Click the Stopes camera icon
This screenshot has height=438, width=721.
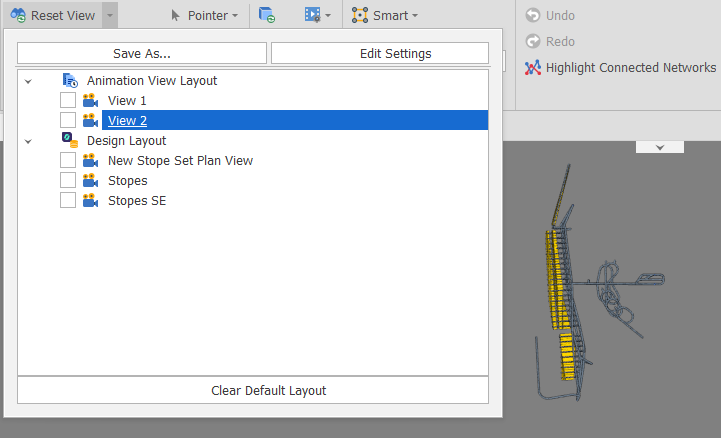[91, 181]
